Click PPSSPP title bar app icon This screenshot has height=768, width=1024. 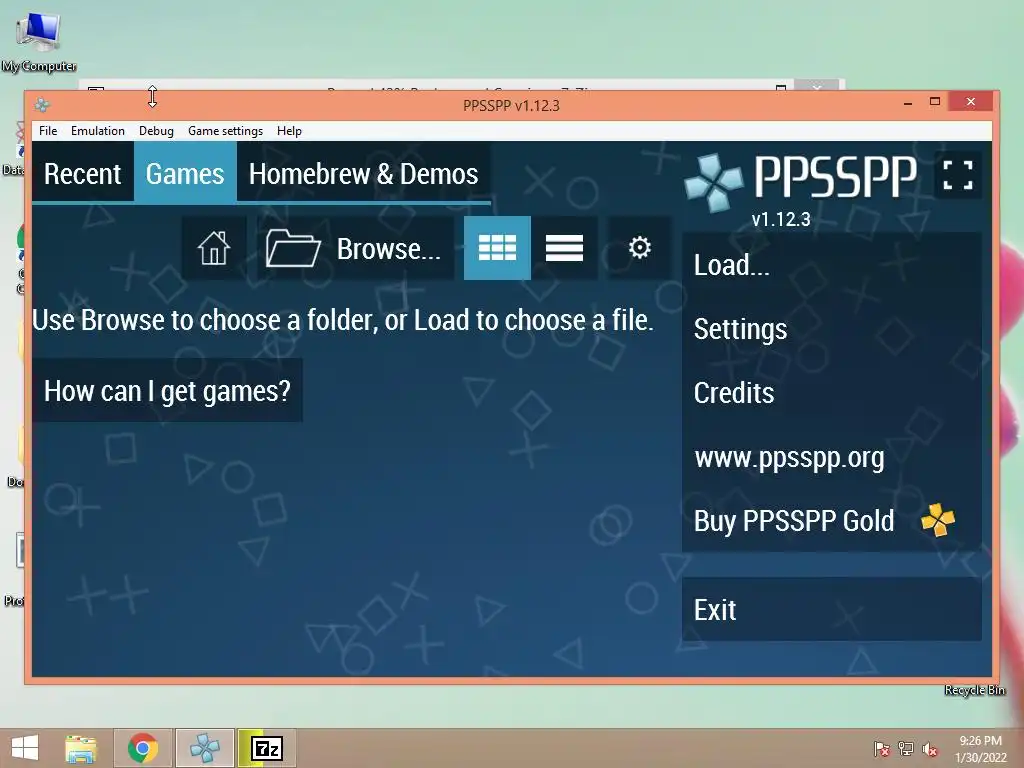point(42,104)
